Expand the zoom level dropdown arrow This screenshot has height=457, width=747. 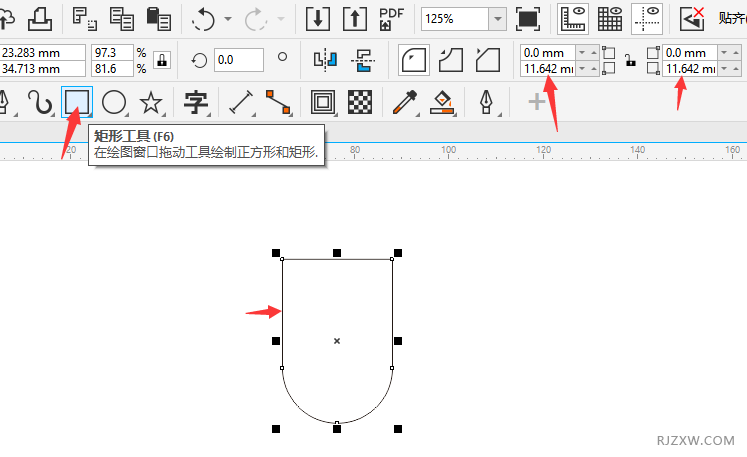coord(498,19)
